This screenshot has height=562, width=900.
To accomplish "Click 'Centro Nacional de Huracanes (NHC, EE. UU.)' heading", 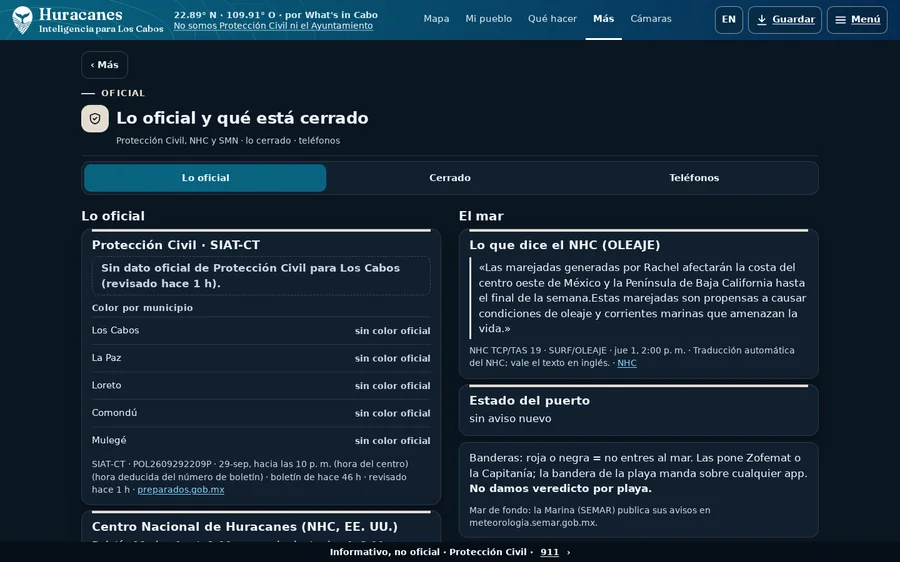I will click(x=245, y=527).
